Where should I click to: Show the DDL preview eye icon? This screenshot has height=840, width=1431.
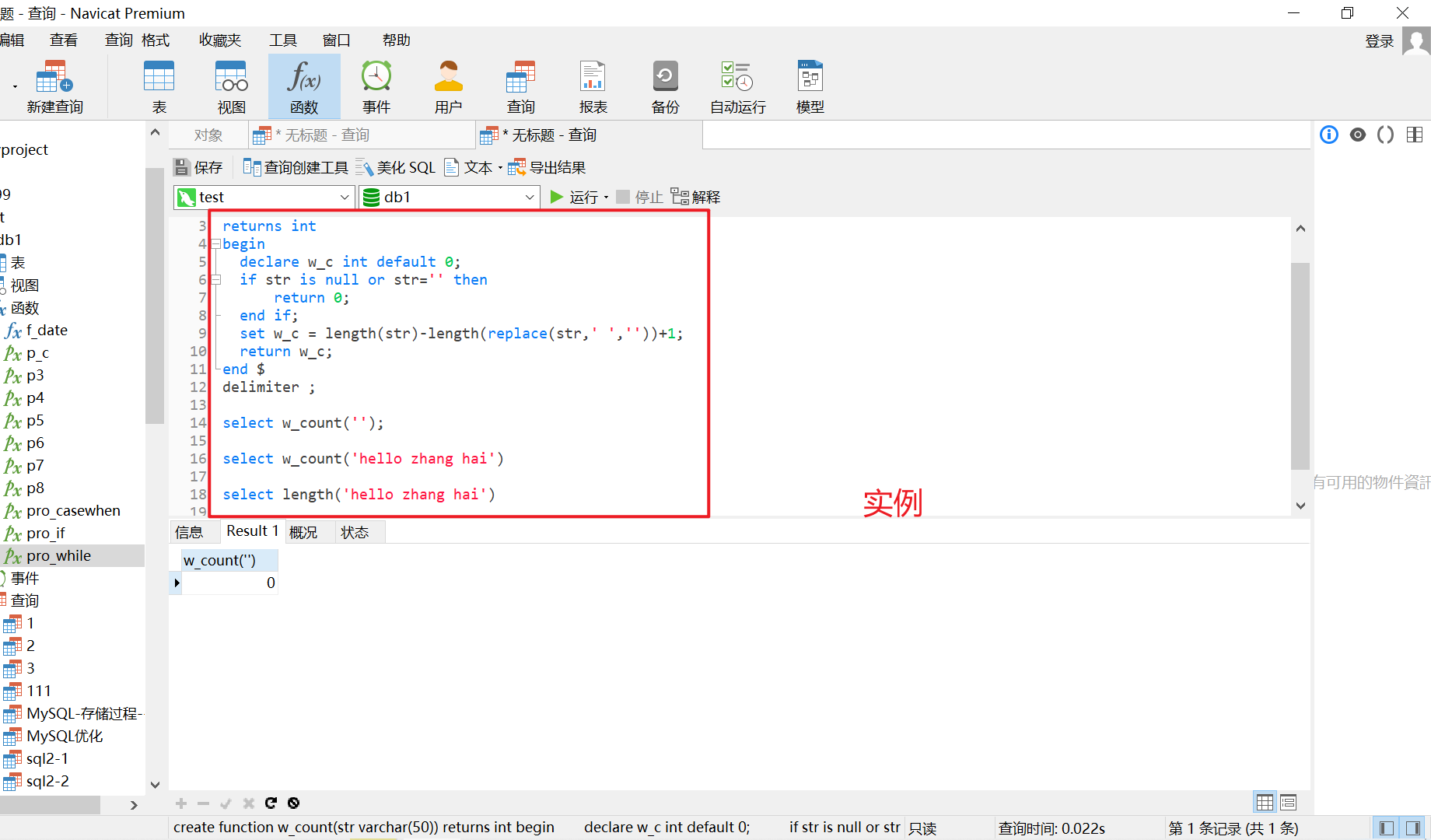click(x=1358, y=135)
